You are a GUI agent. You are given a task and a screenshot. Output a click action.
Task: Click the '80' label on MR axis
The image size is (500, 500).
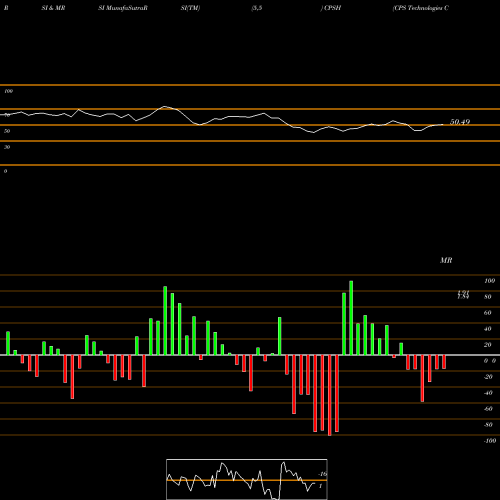pyautogui.click(x=488, y=297)
